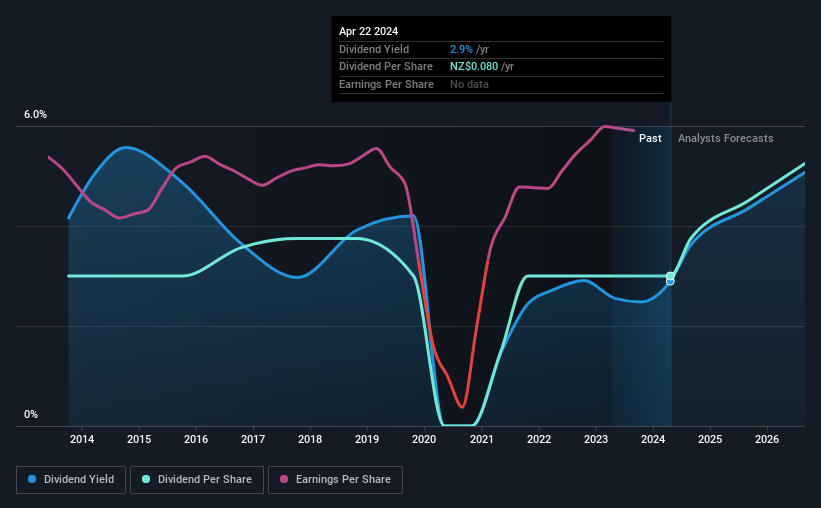Select the 2023 x-axis label
Image resolution: width=821 pixels, height=508 pixels.
596,439
